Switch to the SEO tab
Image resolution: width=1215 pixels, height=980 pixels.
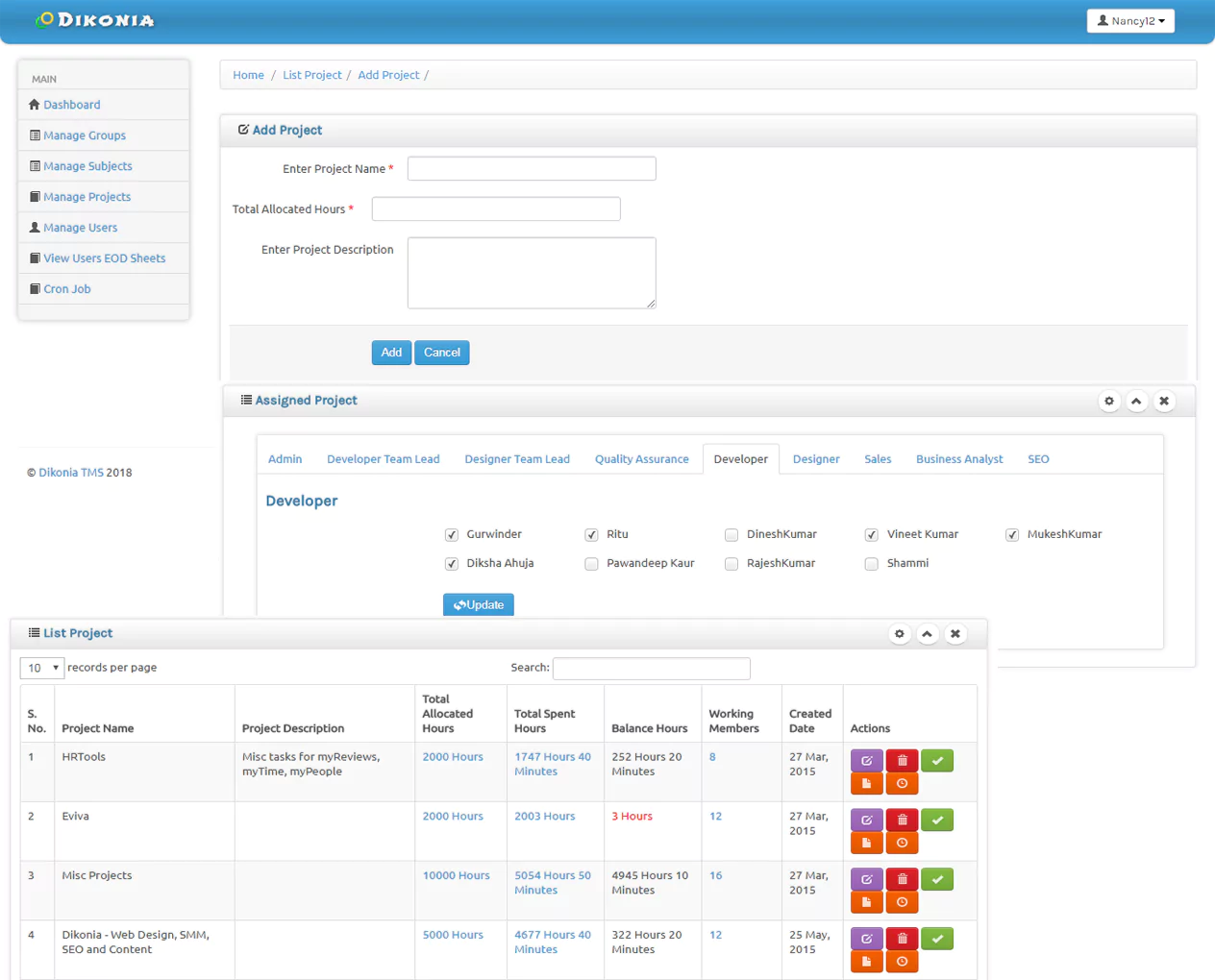coord(1038,459)
